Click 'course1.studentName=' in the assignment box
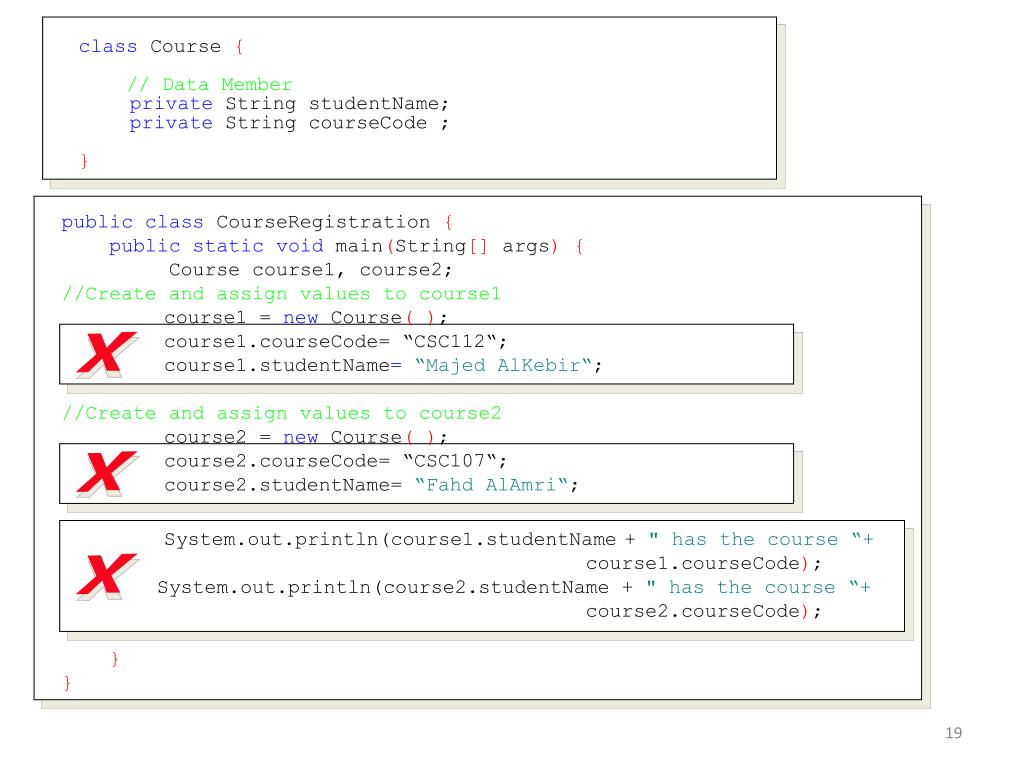Screen dimensions: 1024x768 [283, 365]
